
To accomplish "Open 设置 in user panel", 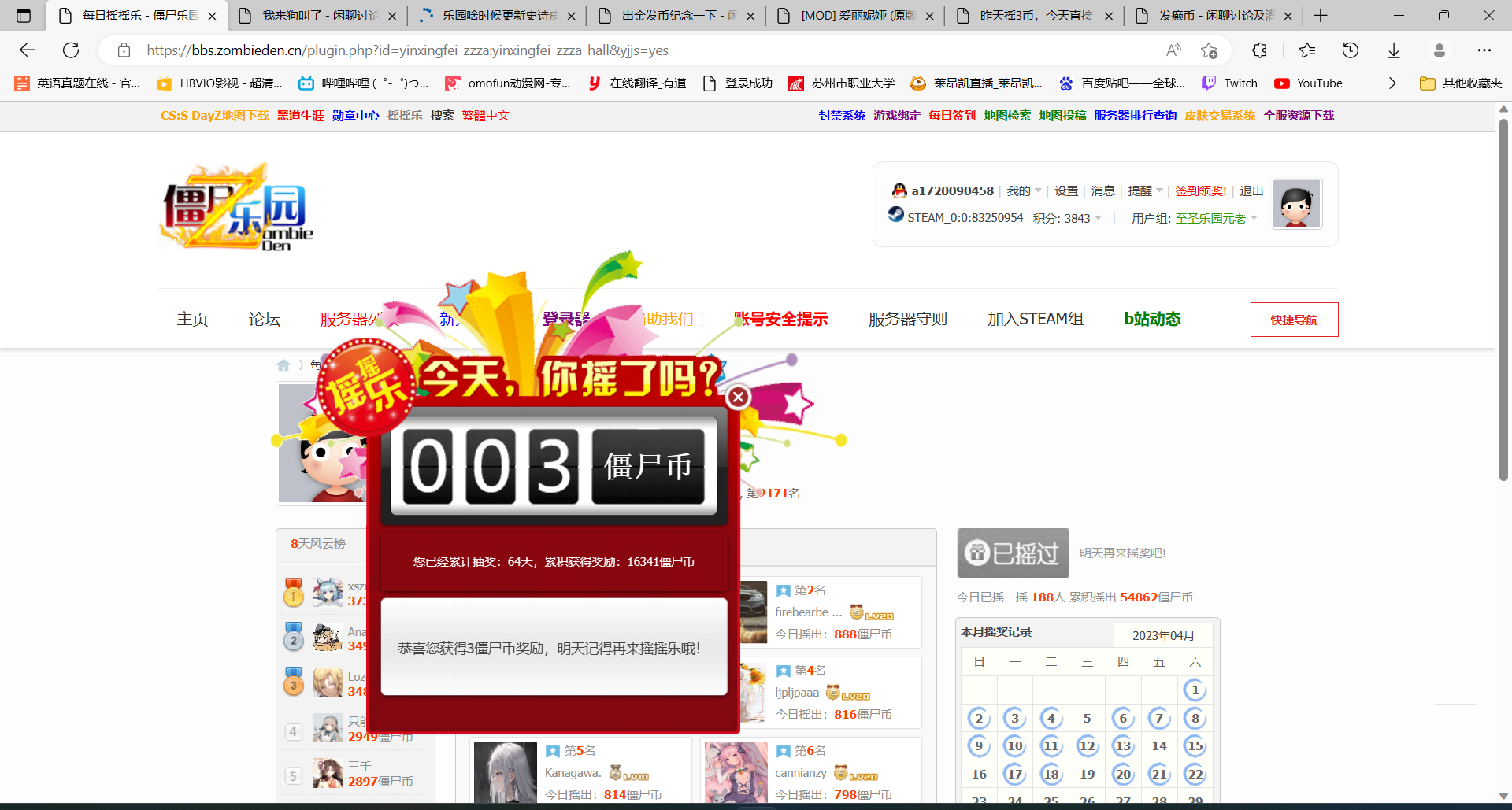I will 1066,191.
